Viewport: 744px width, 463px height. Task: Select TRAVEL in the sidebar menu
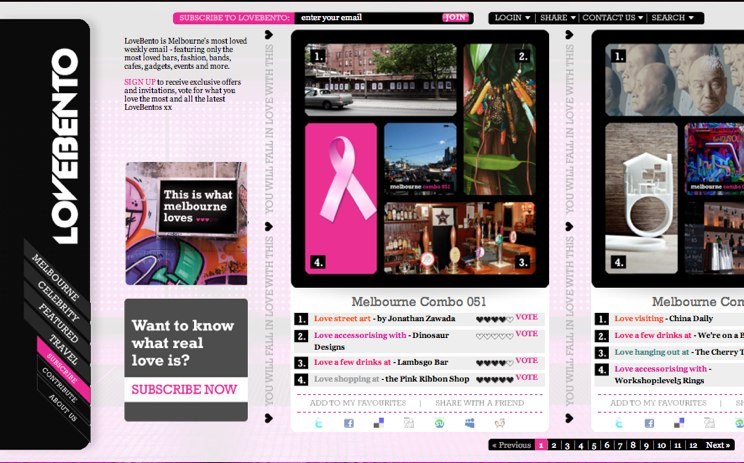tap(63, 349)
